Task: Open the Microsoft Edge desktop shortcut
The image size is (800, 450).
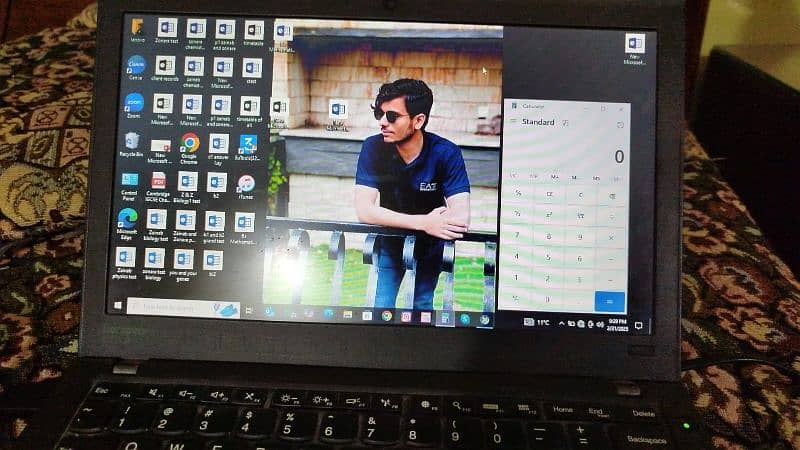Action: (128, 218)
